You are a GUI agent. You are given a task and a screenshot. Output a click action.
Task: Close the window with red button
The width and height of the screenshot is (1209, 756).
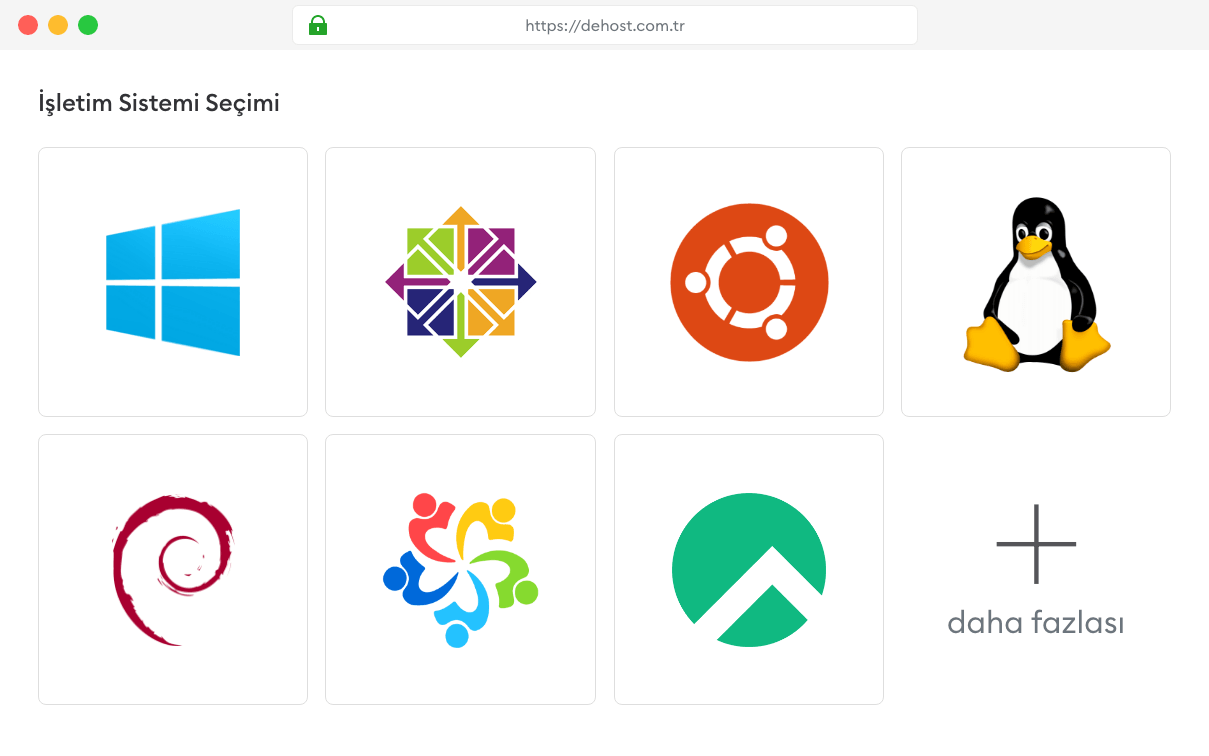28,25
